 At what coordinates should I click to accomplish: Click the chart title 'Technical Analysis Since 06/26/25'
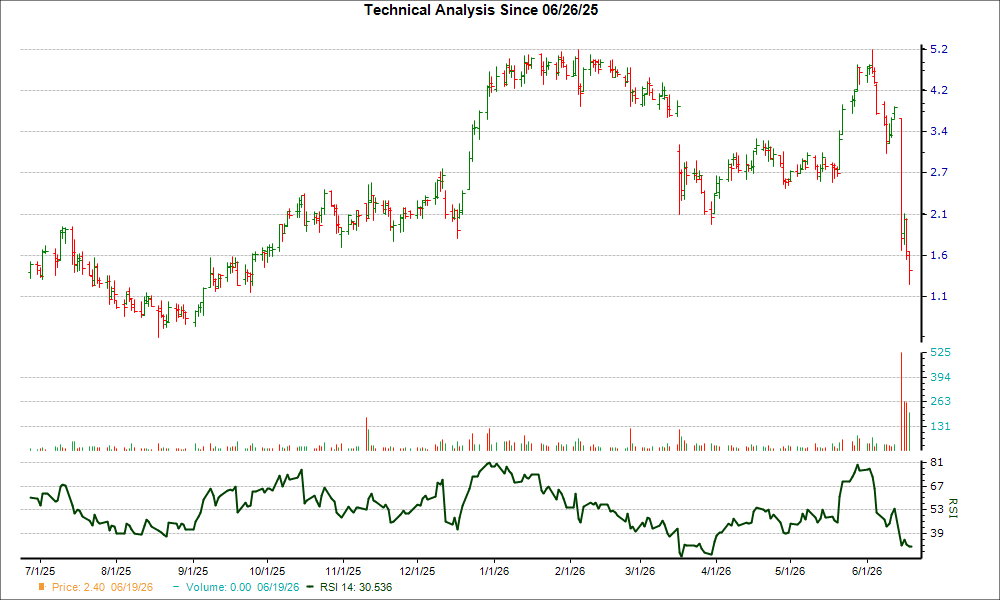point(481,10)
